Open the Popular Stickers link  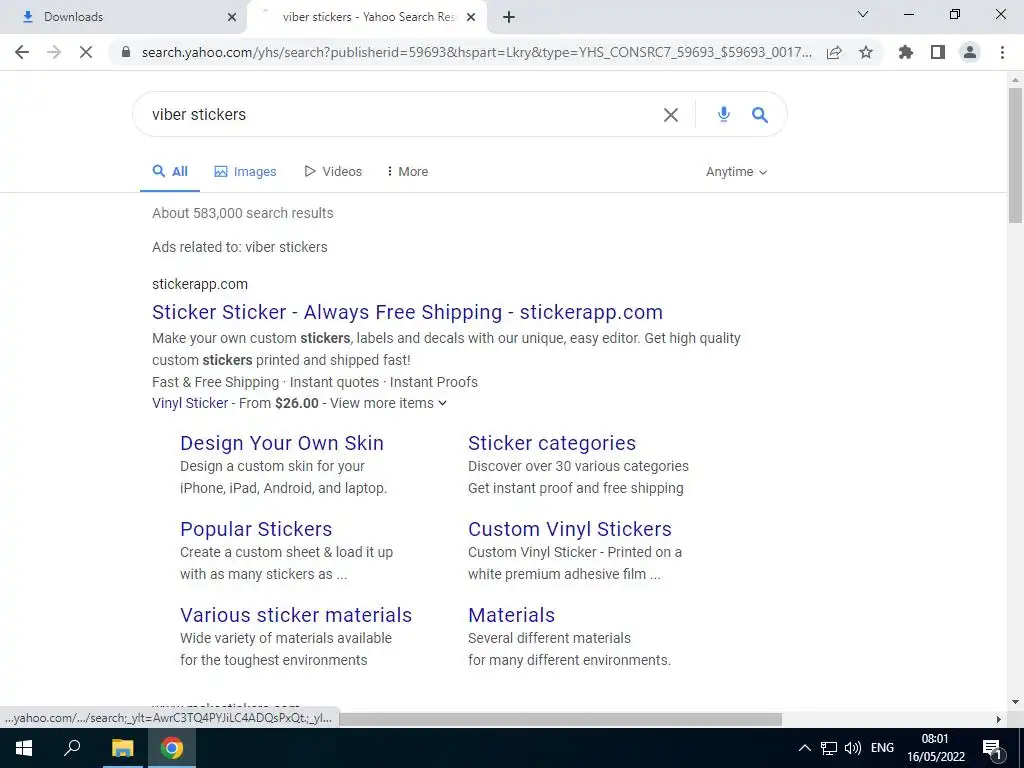[256, 529]
